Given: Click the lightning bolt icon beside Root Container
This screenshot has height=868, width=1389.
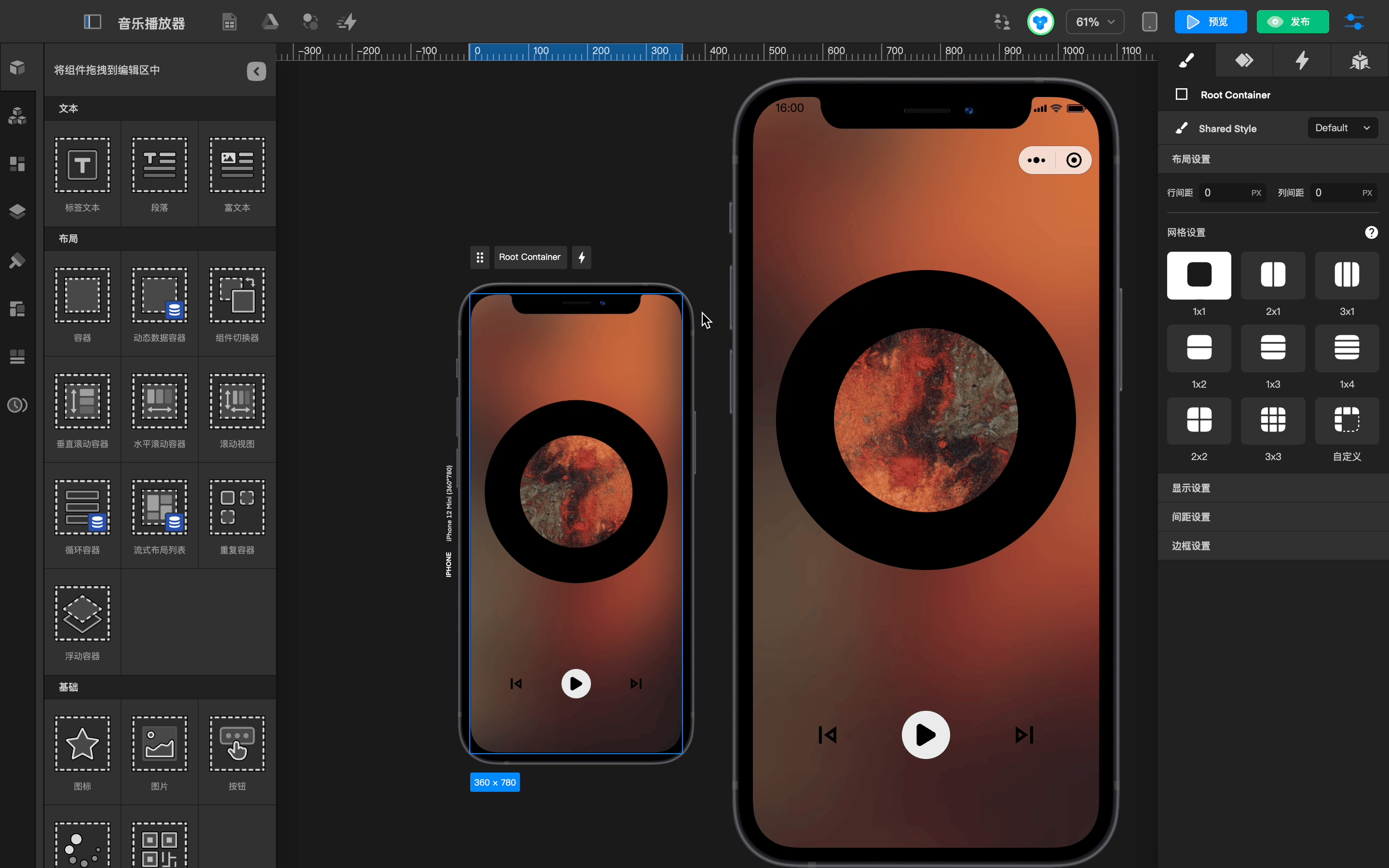Looking at the screenshot, I should pos(582,257).
